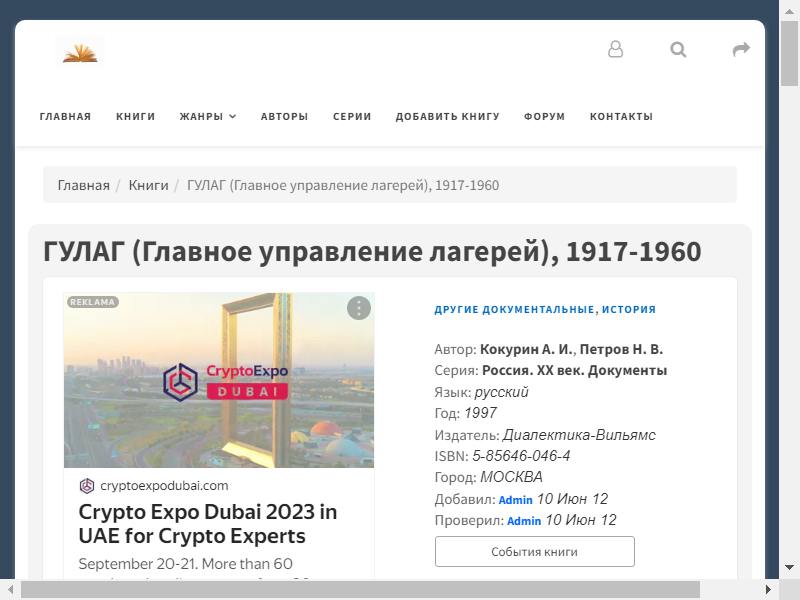This screenshot has height=600, width=800.
Task: Click the book logo icon
Action: click(x=80, y=51)
